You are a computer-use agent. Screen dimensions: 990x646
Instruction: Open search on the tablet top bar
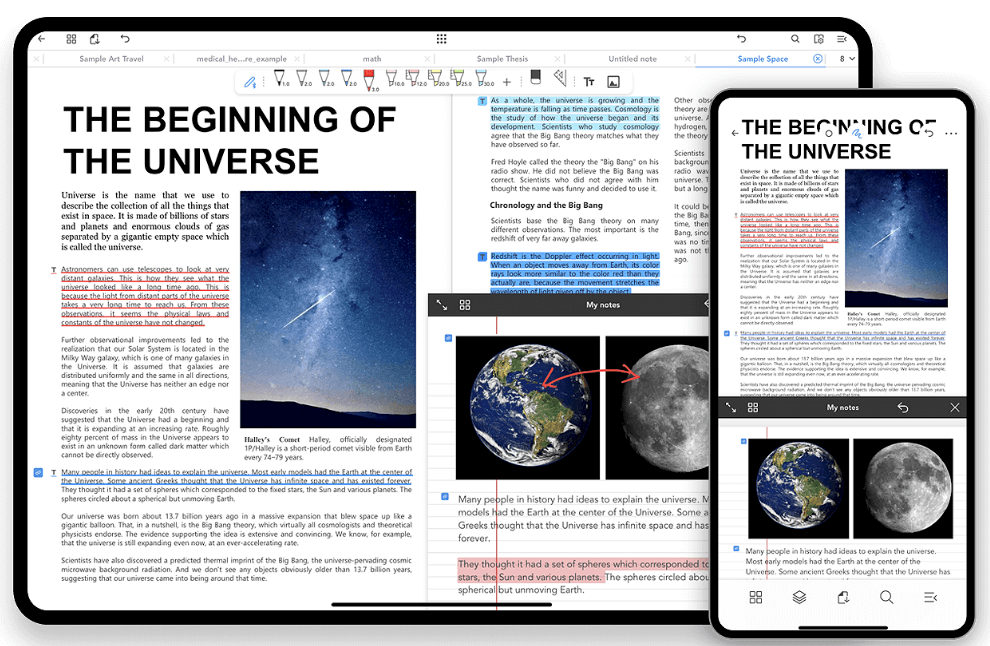click(795, 39)
